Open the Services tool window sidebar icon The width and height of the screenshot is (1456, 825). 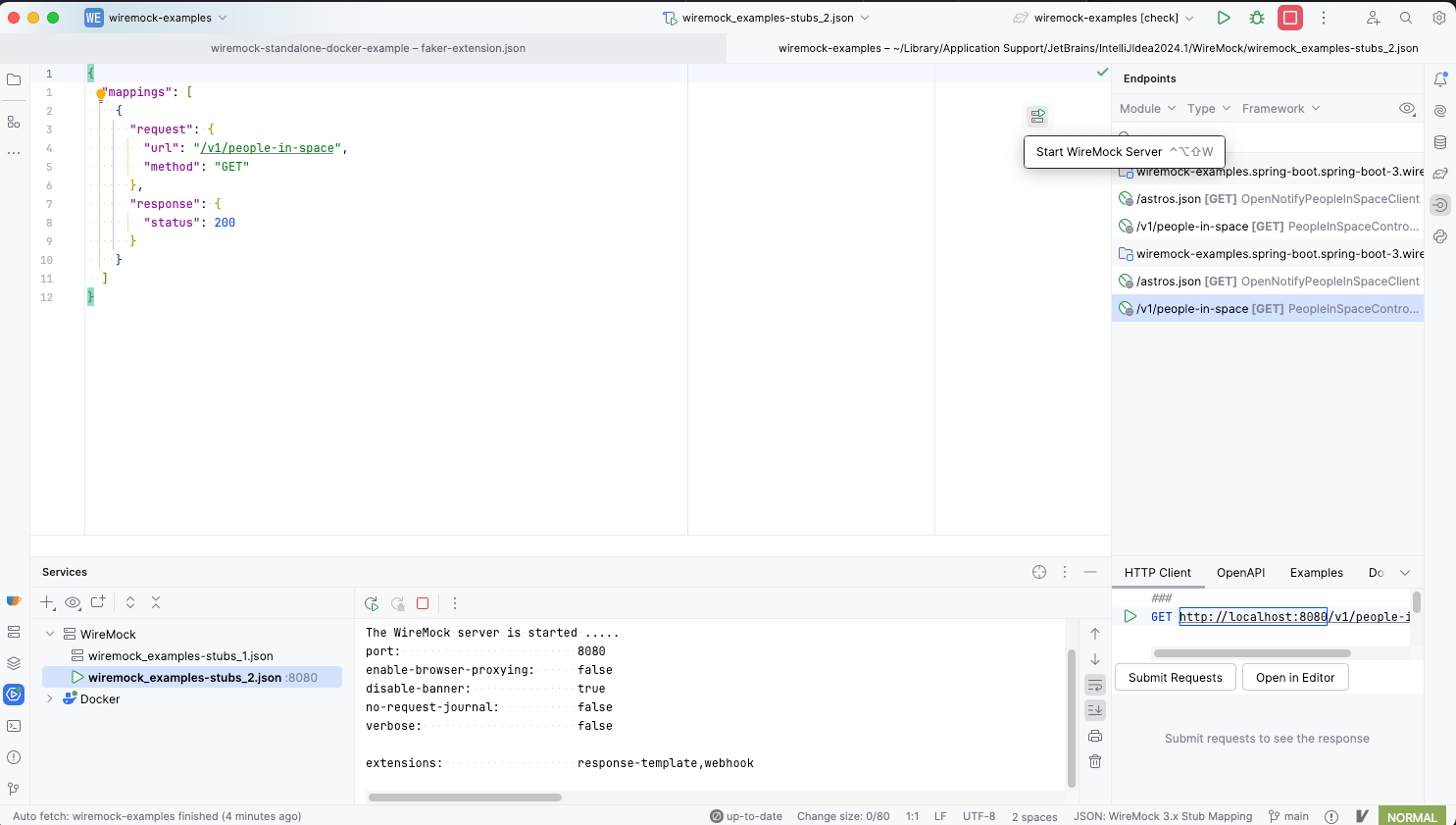point(14,695)
